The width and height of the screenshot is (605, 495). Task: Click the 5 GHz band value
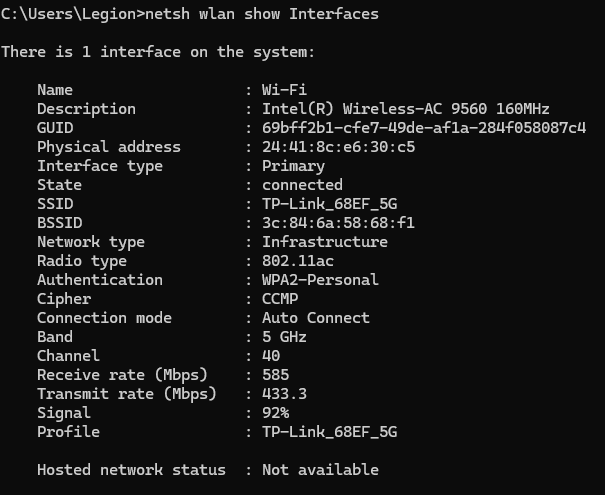coord(284,337)
